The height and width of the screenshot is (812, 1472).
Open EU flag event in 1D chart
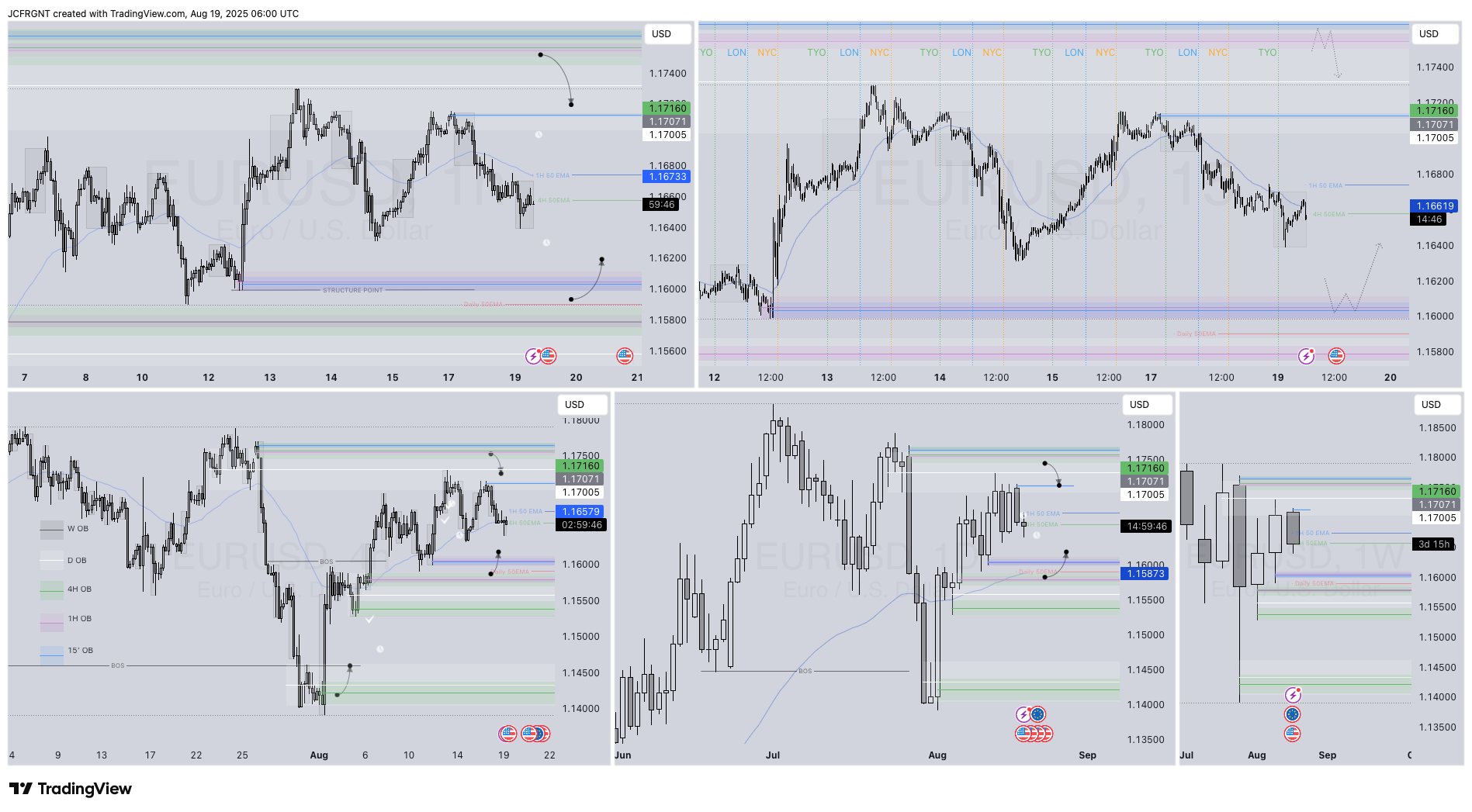(1038, 714)
